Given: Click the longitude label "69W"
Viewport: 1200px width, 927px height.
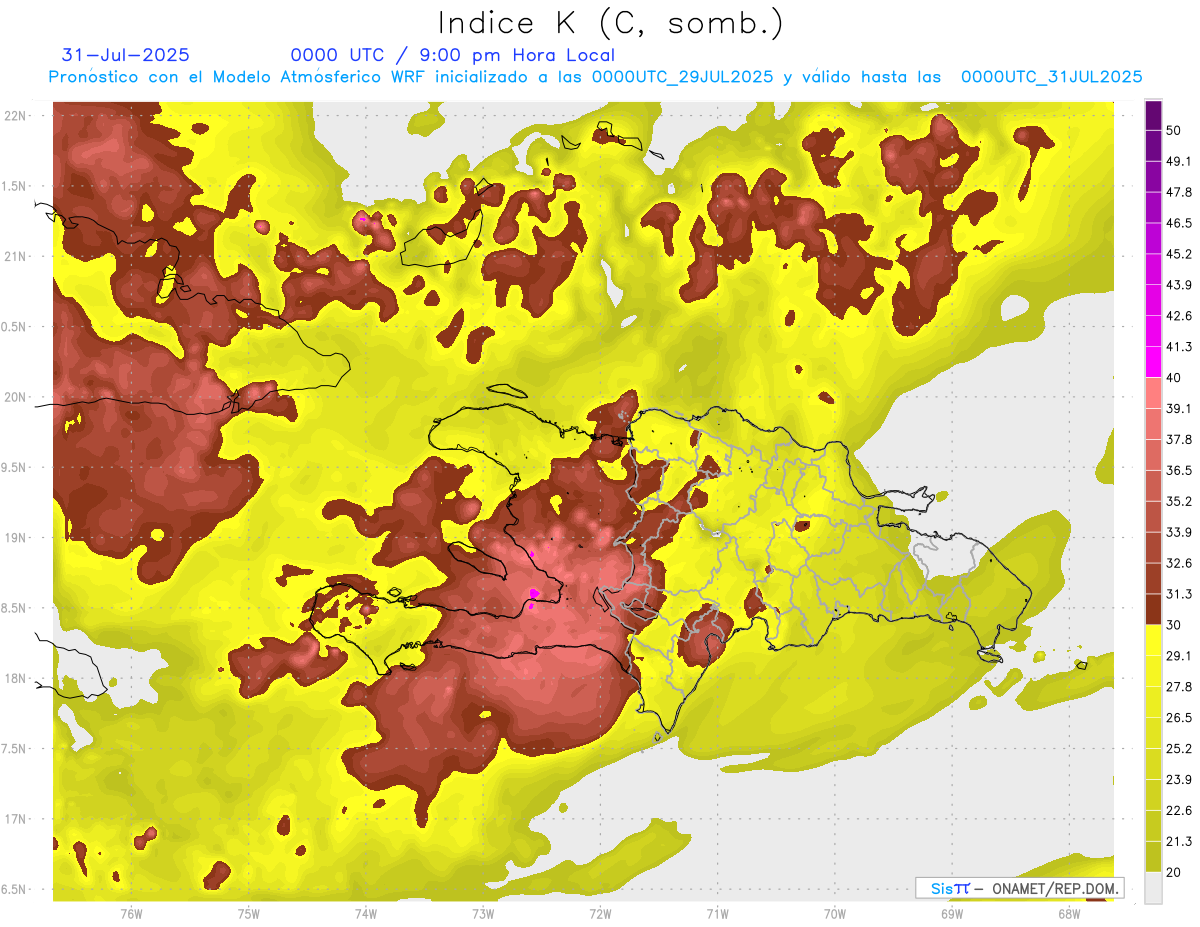Looking at the screenshot, I should [x=952, y=914].
